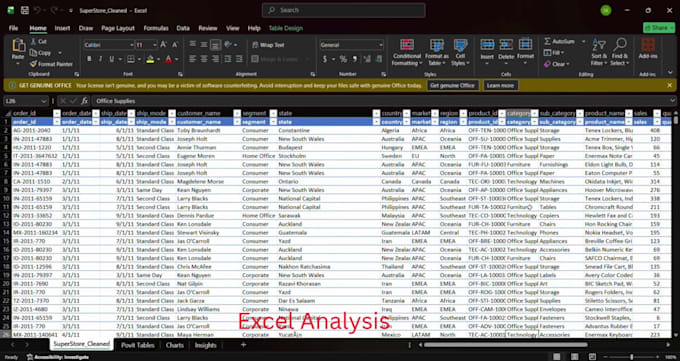This screenshot has height=361, width=680.
Task: Switch to the Data ribbon tab
Action: 183,28
